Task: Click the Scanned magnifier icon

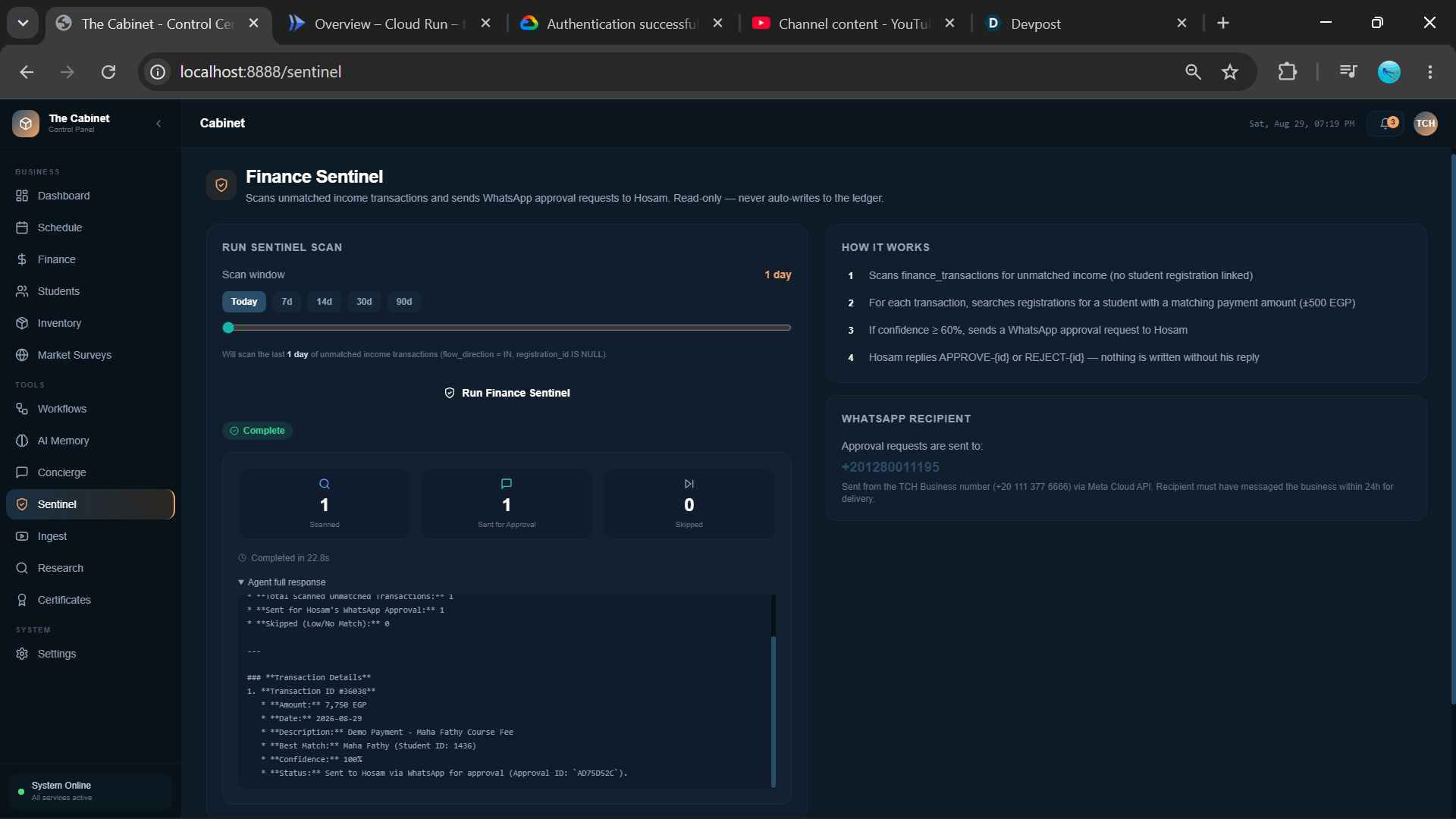Action: [x=325, y=484]
